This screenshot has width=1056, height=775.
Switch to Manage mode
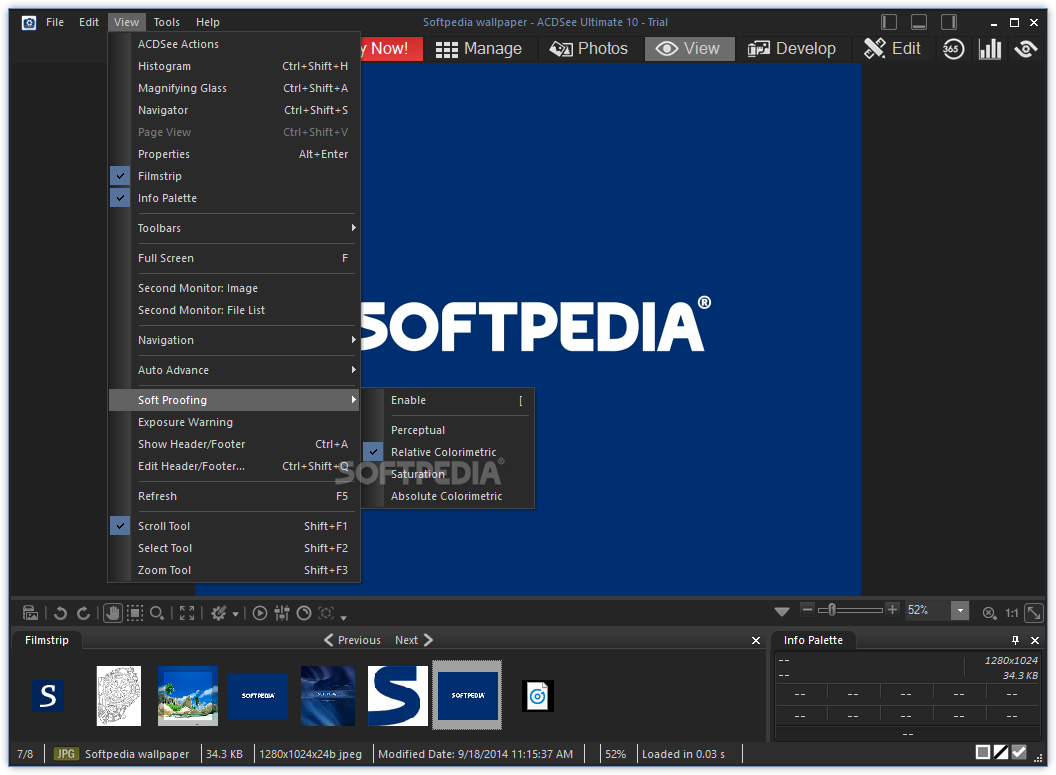coord(479,48)
